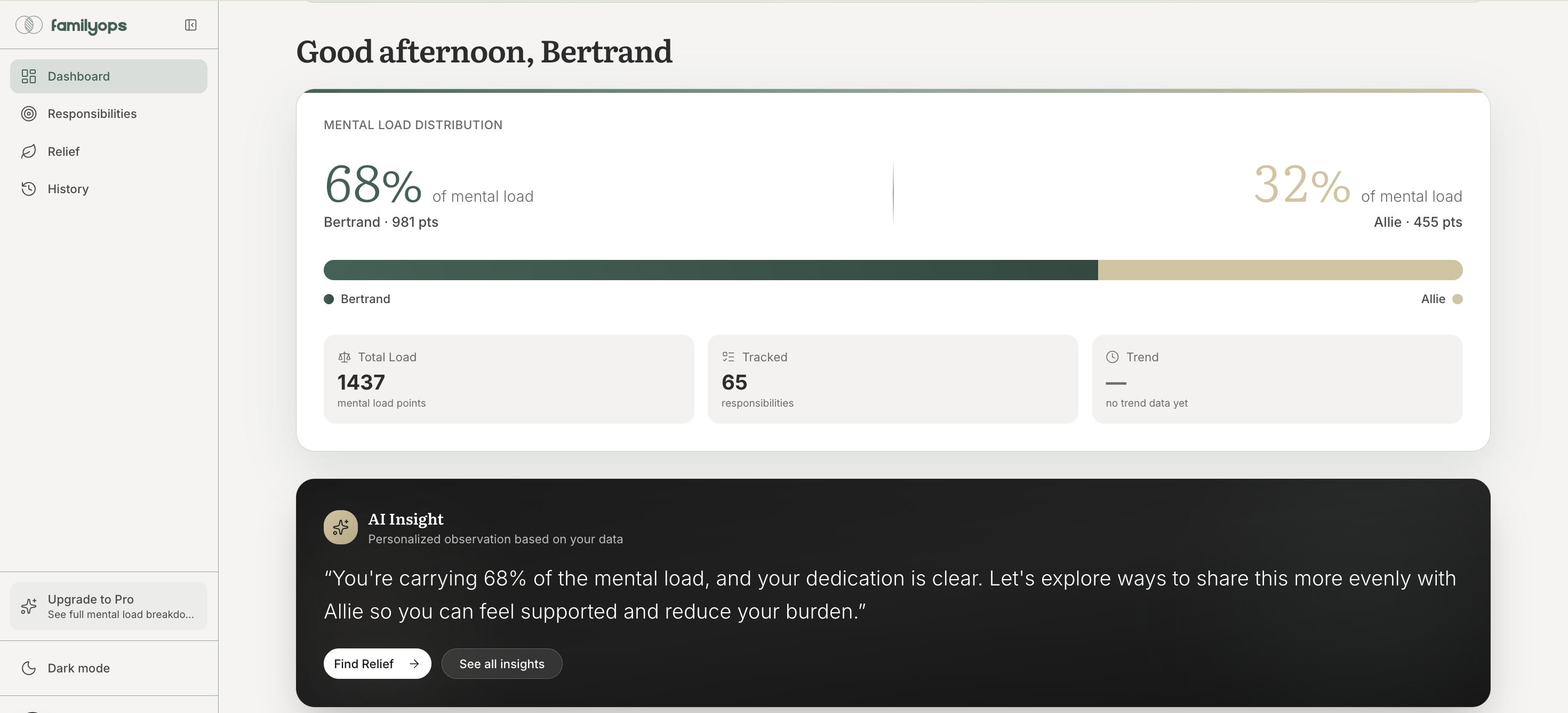Toggle Dark mode
The image size is (1568, 713).
78,668
